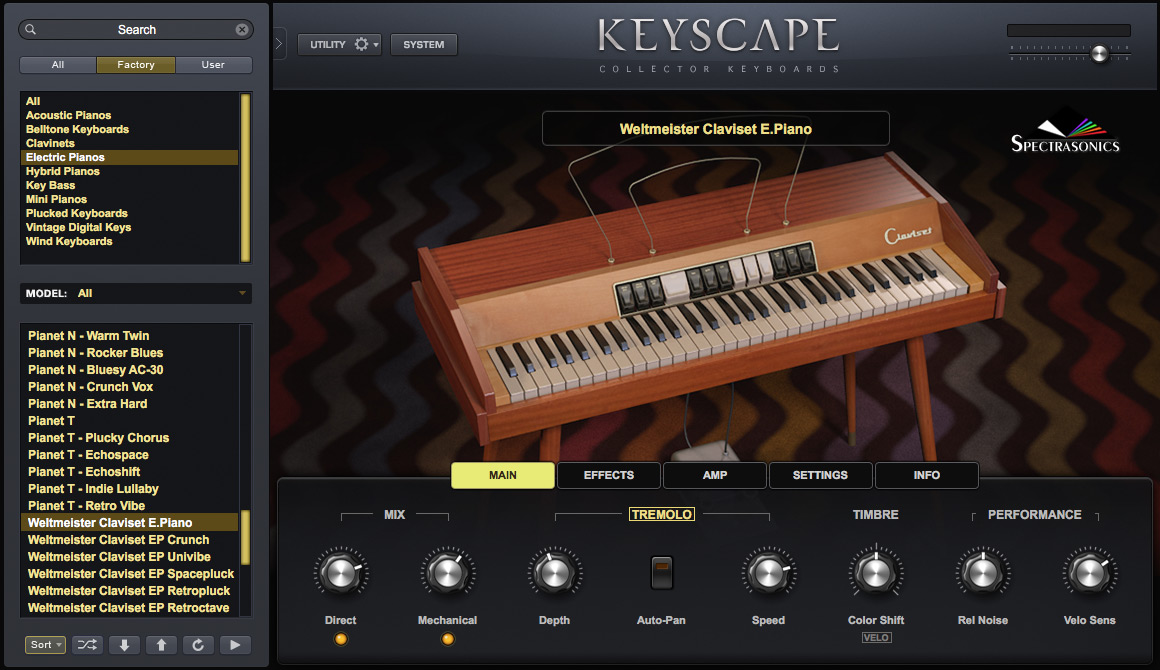
Task: Clear search with the X icon
Action: pyautogui.click(x=242, y=30)
